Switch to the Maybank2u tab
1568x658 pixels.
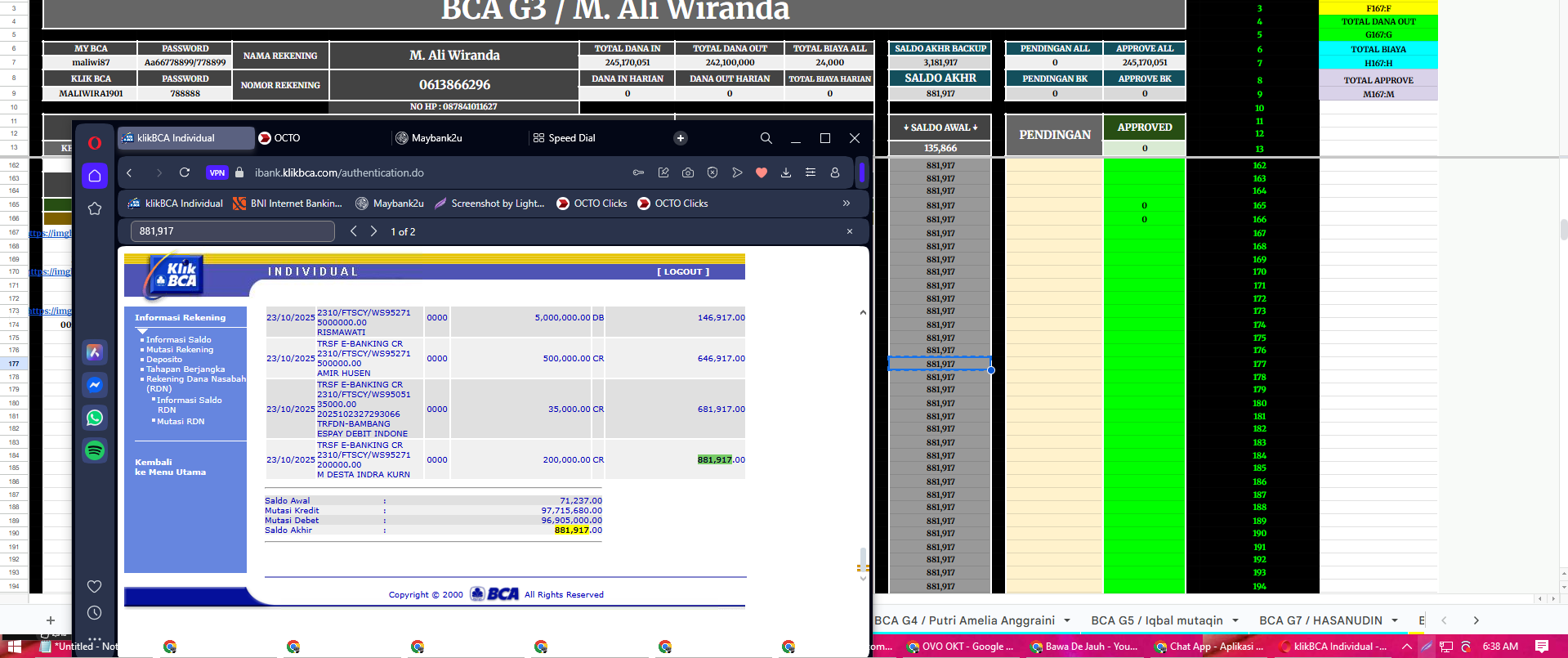click(x=458, y=138)
